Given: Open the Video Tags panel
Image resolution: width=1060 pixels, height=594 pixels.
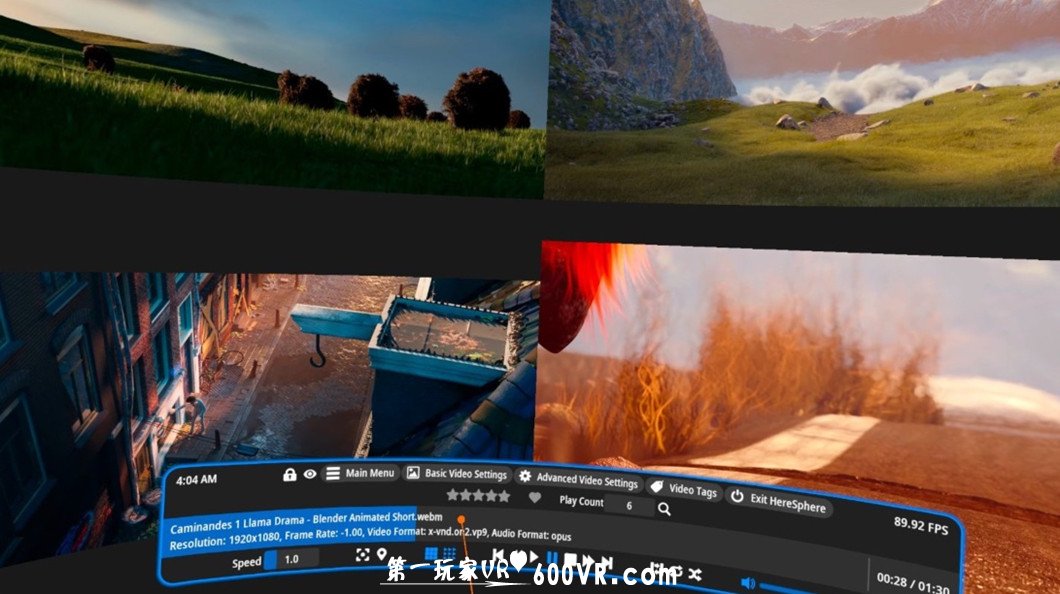Looking at the screenshot, I should pos(683,489).
